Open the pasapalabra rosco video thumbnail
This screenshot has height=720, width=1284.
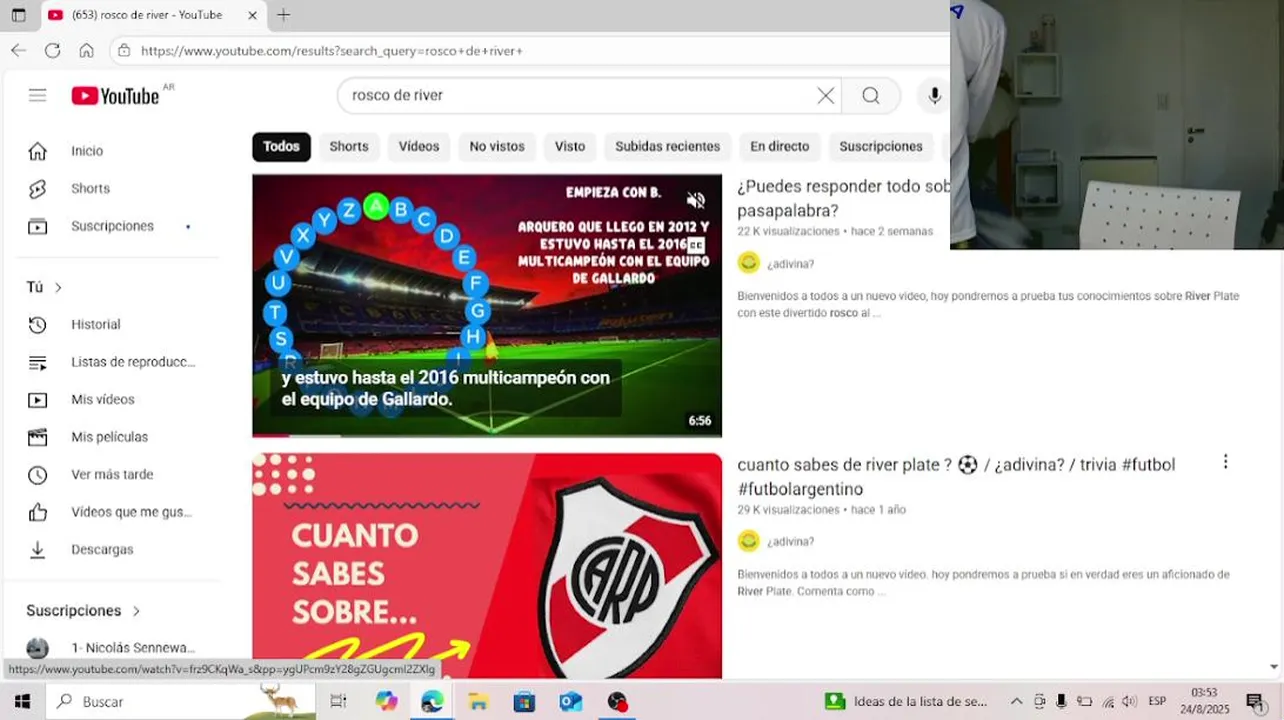(x=487, y=305)
